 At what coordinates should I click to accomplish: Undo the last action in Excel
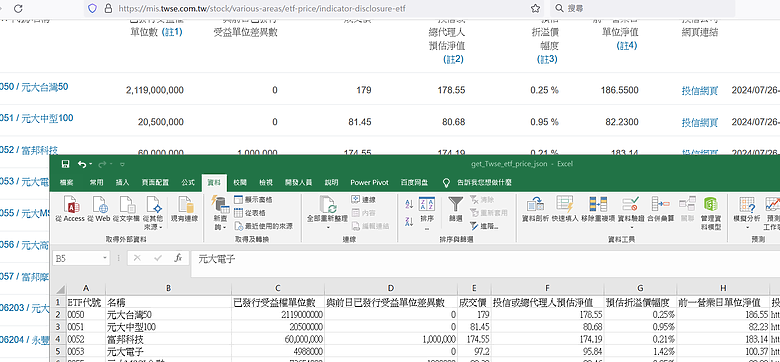point(82,164)
